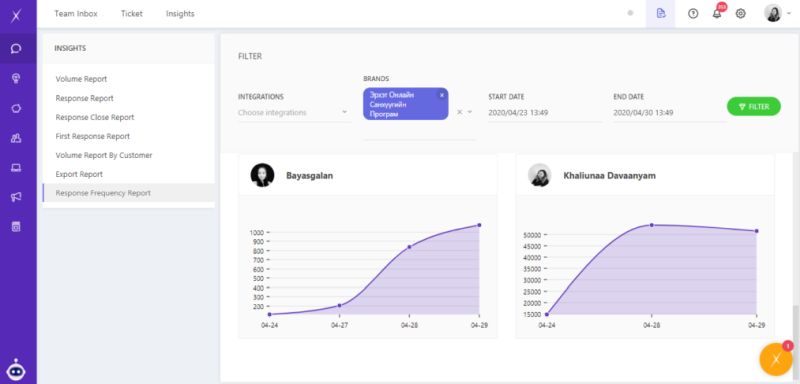The image size is (800, 384).
Task: Open the laptop sidebar icon
Action: click(16, 168)
